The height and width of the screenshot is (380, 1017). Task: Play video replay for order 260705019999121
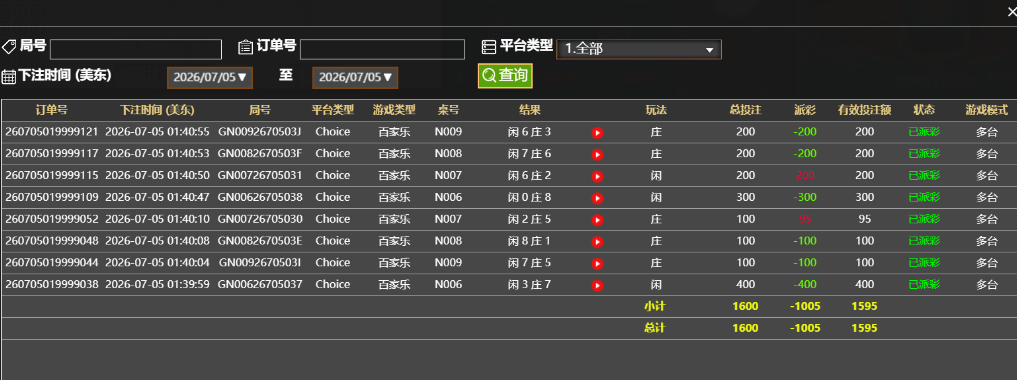pyautogui.click(x=597, y=133)
